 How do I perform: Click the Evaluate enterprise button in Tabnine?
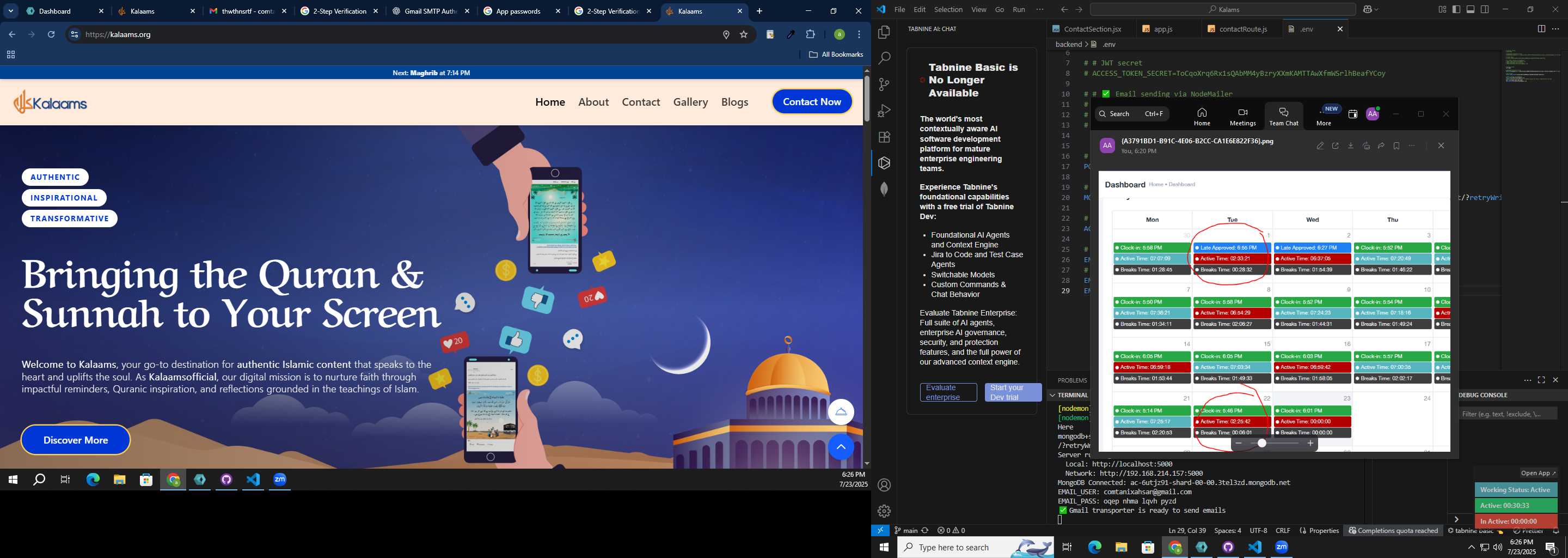click(948, 392)
